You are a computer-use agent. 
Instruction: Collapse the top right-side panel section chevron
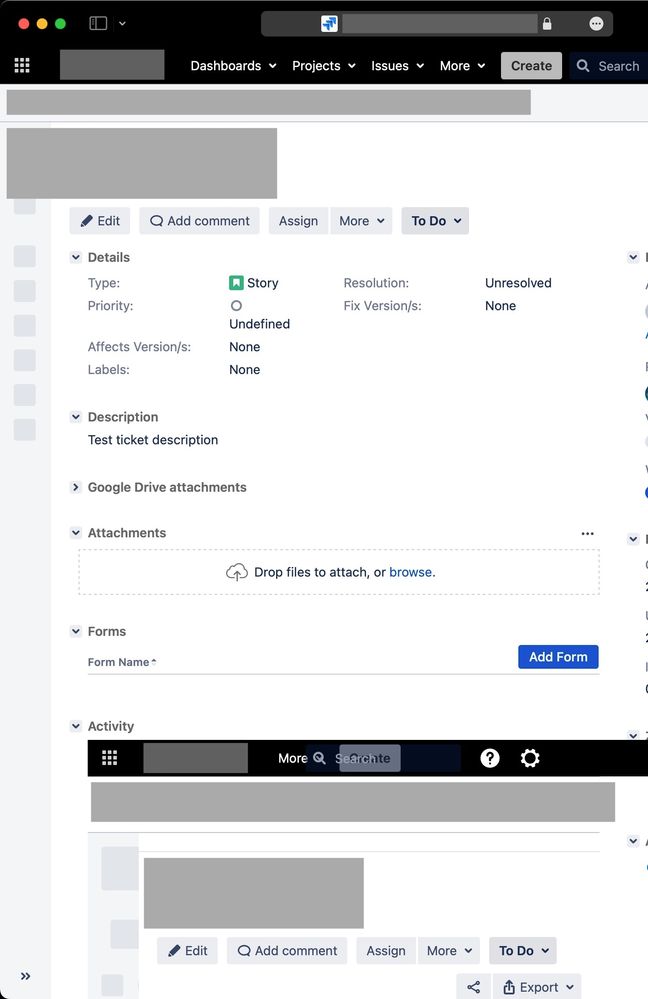pos(633,257)
